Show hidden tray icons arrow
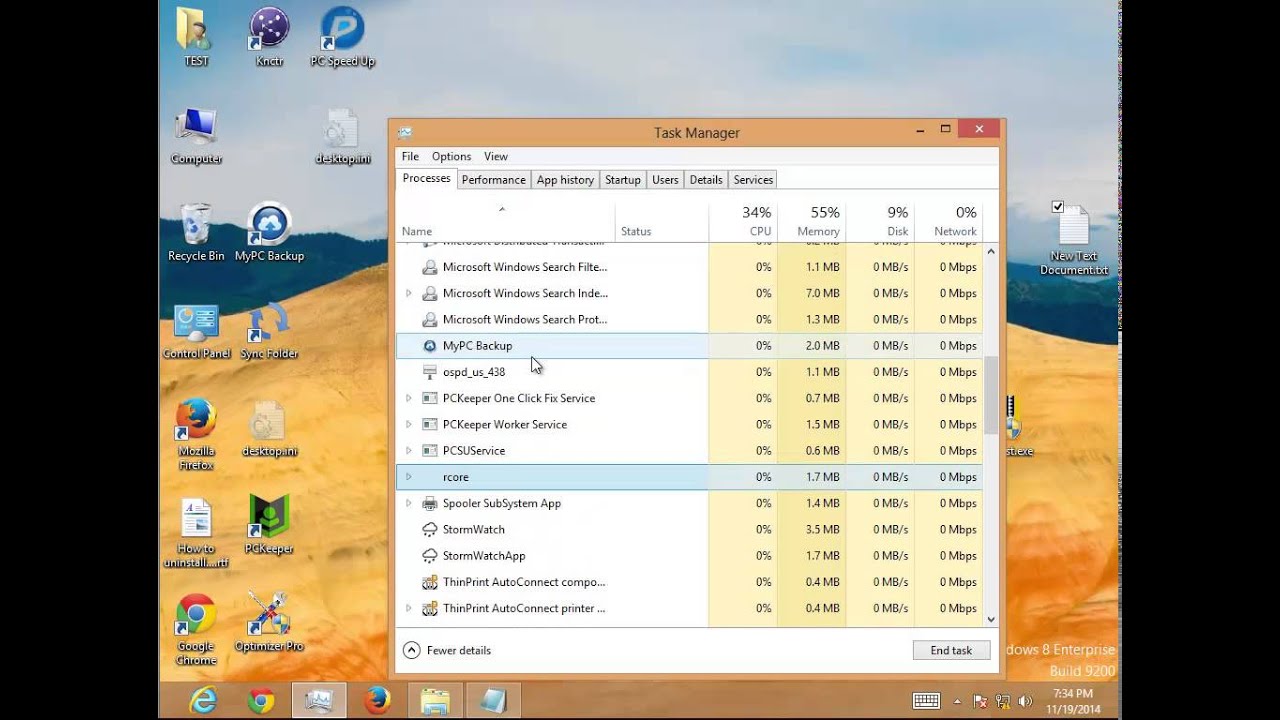1280x720 pixels. point(957,702)
